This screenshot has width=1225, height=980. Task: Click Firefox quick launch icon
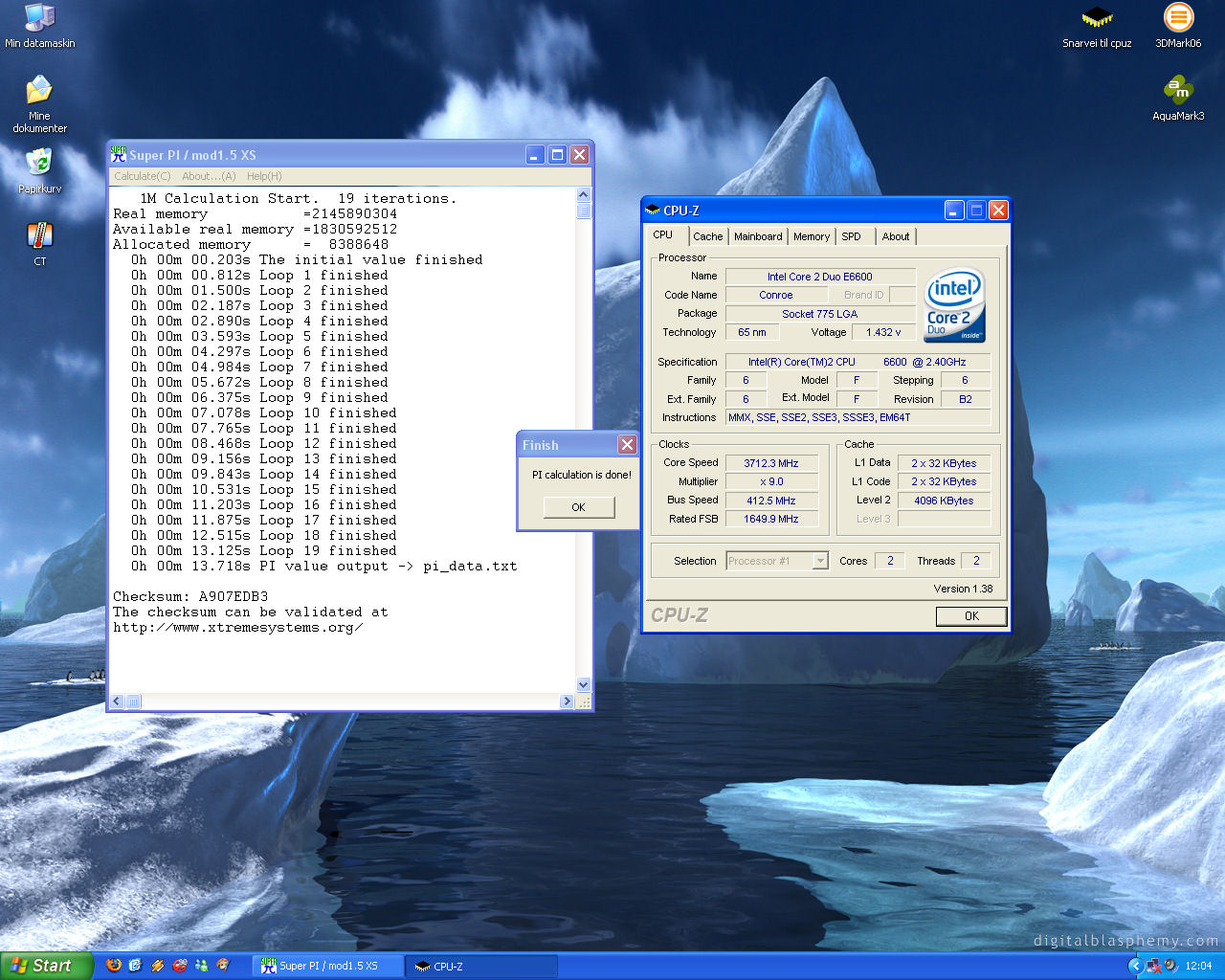(x=114, y=966)
